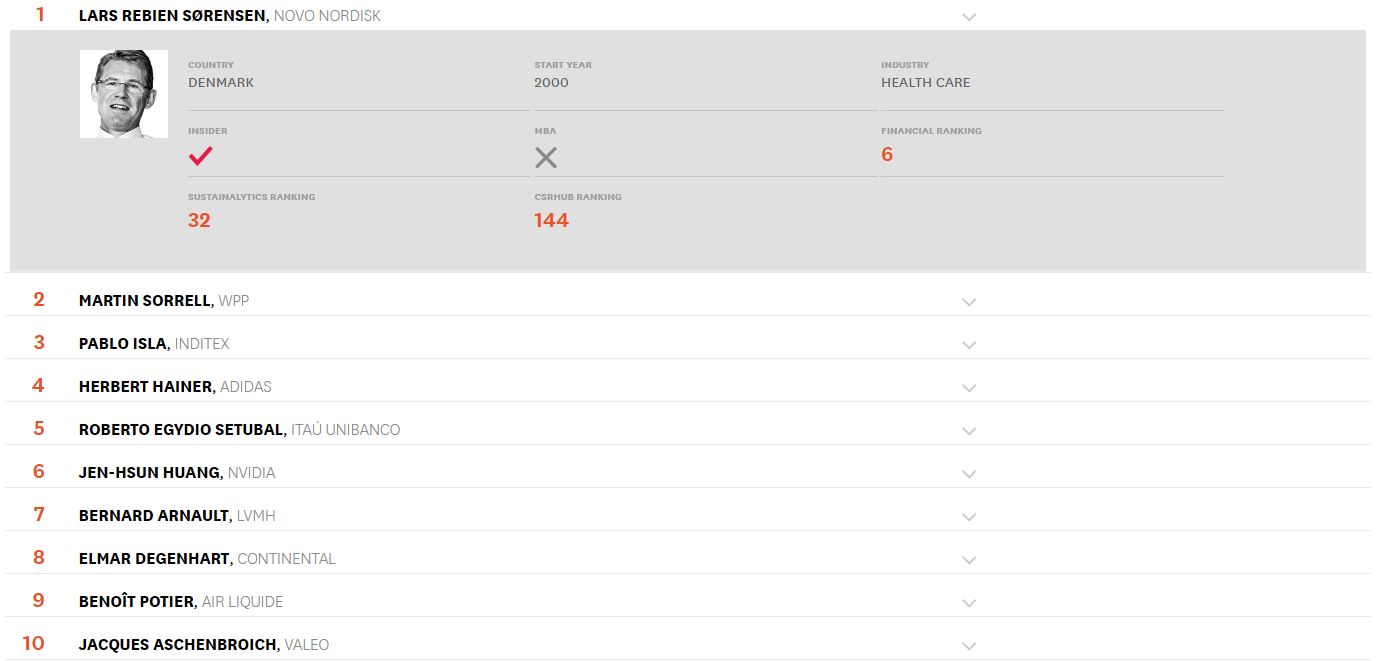Click the rank number 2
Viewport: 1381px width, 661px height.
pyautogui.click(x=39, y=299)
